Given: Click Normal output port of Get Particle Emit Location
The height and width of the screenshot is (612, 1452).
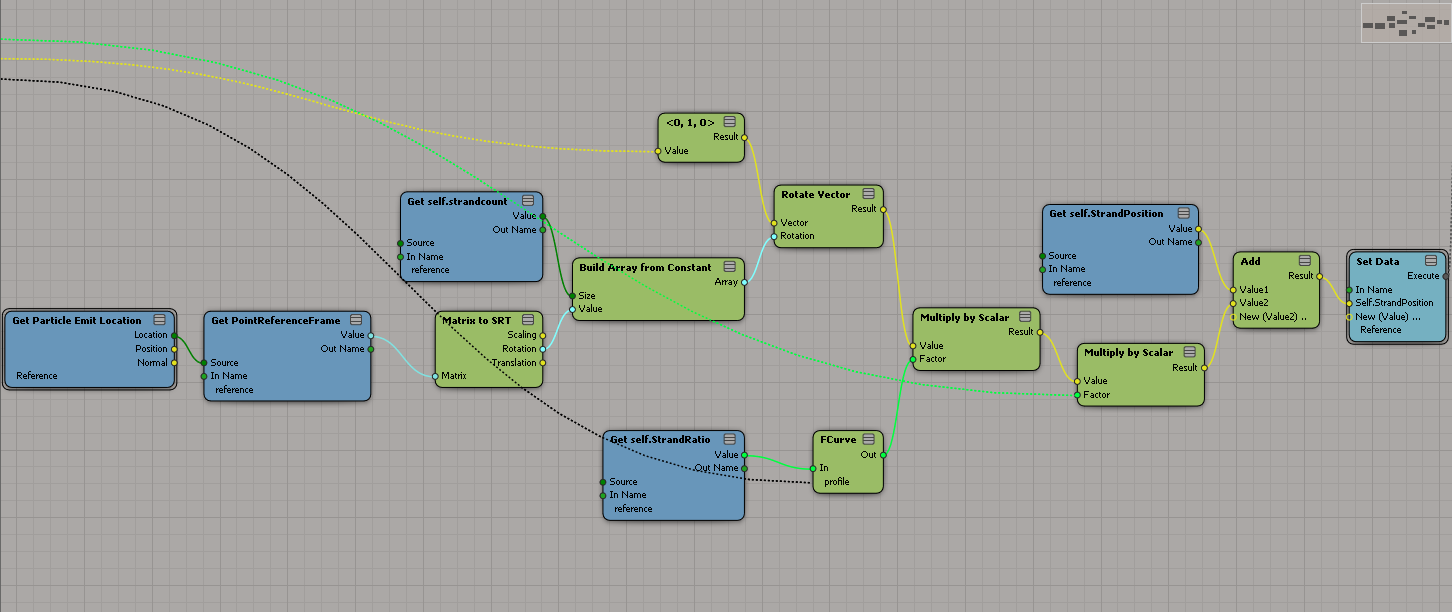Looking at the screenshot, I should [174, 363].
